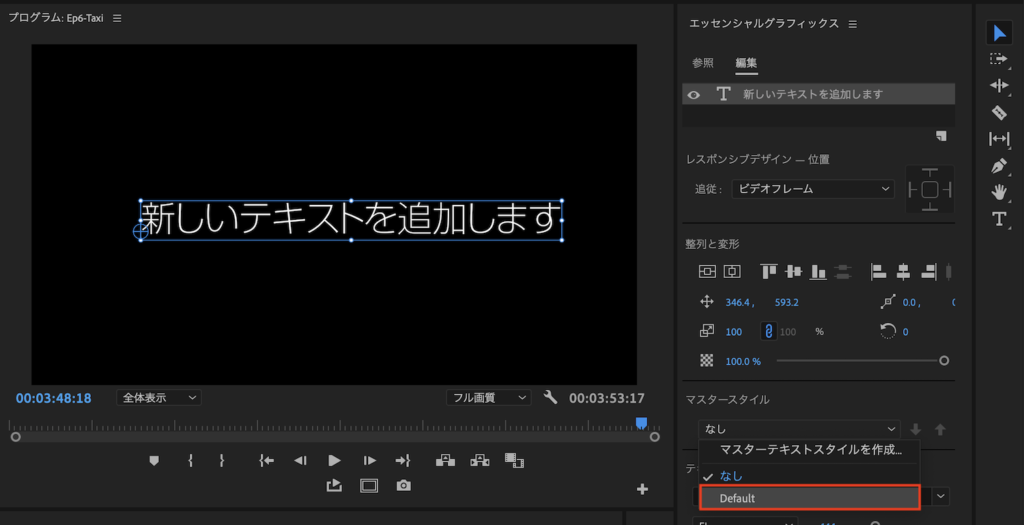
Task: Switch to the 編集 tab
Action: pyautogui.click(x=746, y=63)
